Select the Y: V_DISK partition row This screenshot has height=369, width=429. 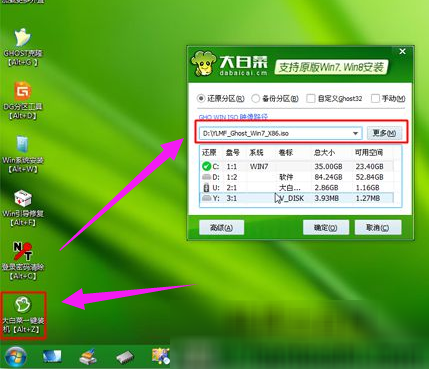pyautogui.click(x=297, y=198)
